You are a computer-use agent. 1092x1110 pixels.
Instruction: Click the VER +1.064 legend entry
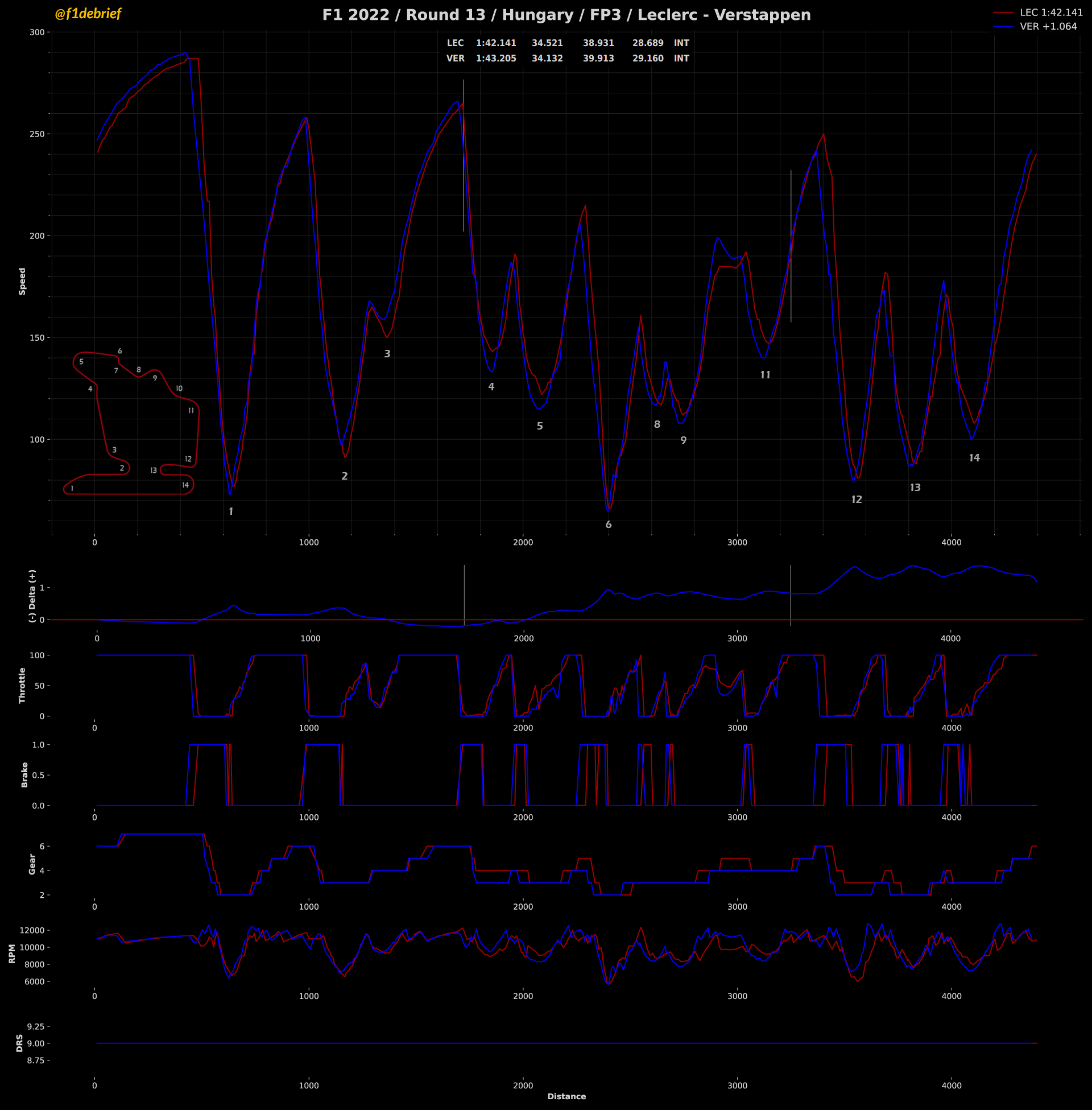1048,26
